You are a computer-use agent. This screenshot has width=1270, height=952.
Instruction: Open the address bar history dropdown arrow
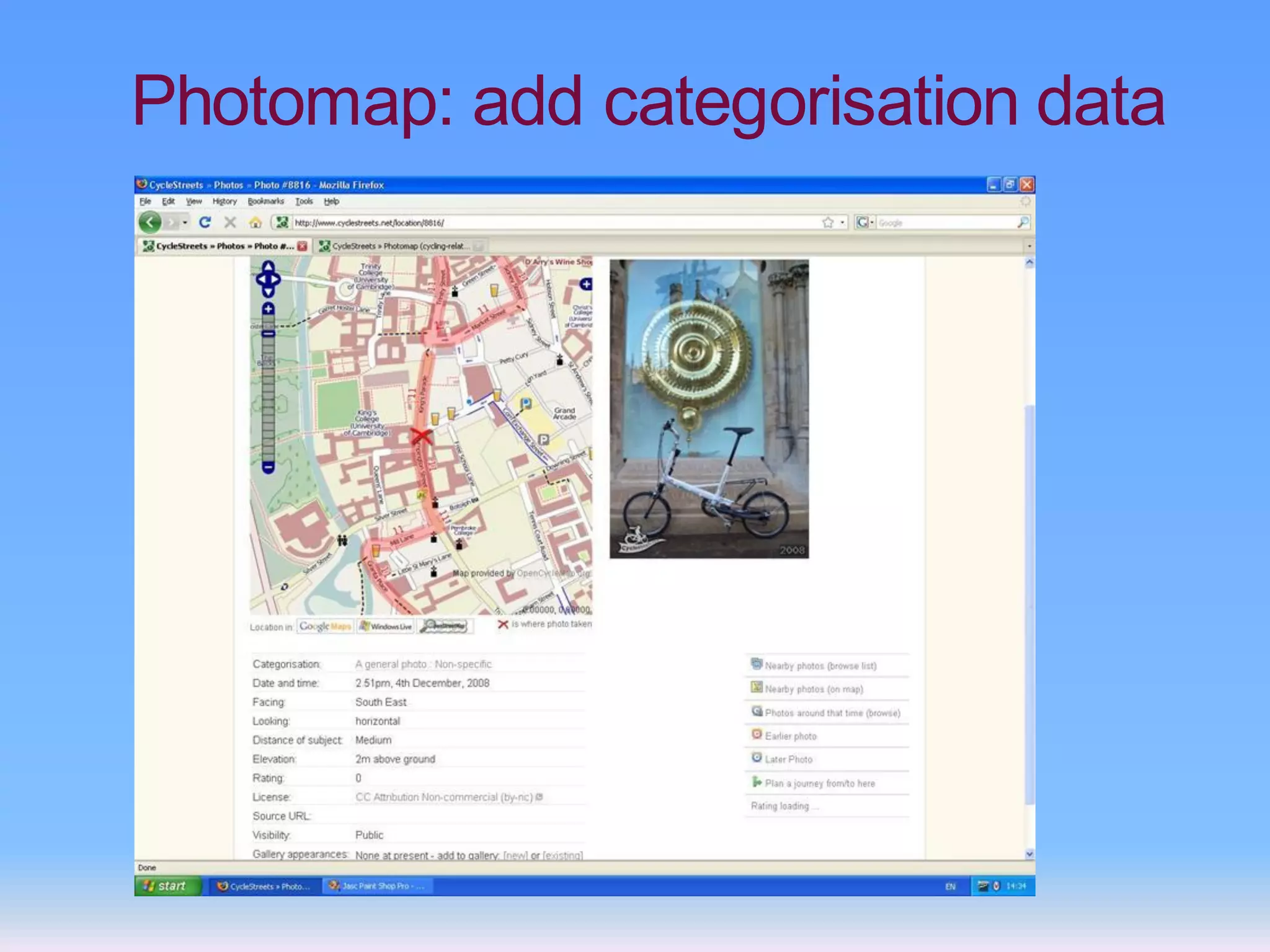[x=842, y=222]
